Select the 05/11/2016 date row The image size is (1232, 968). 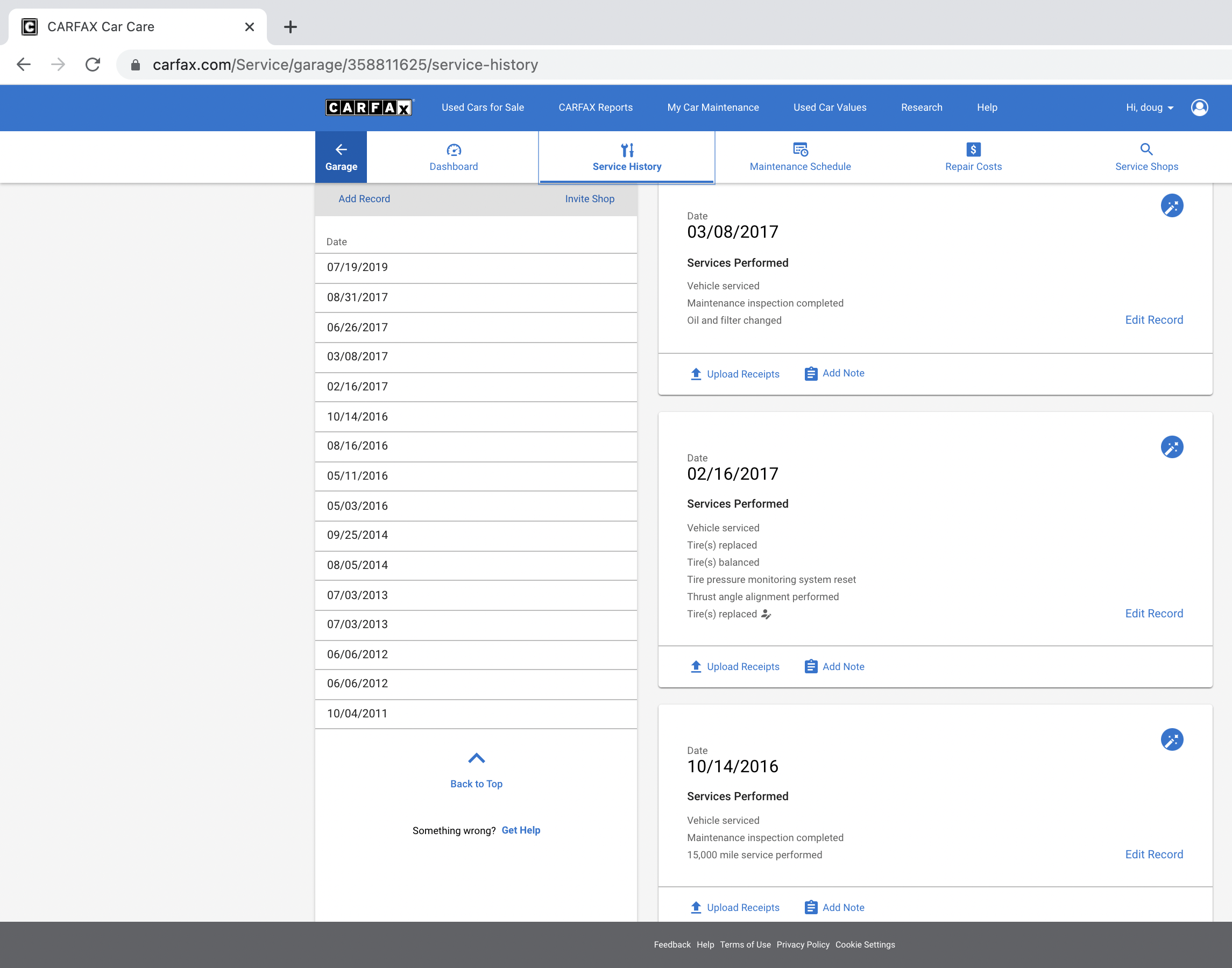click(476, 476)
